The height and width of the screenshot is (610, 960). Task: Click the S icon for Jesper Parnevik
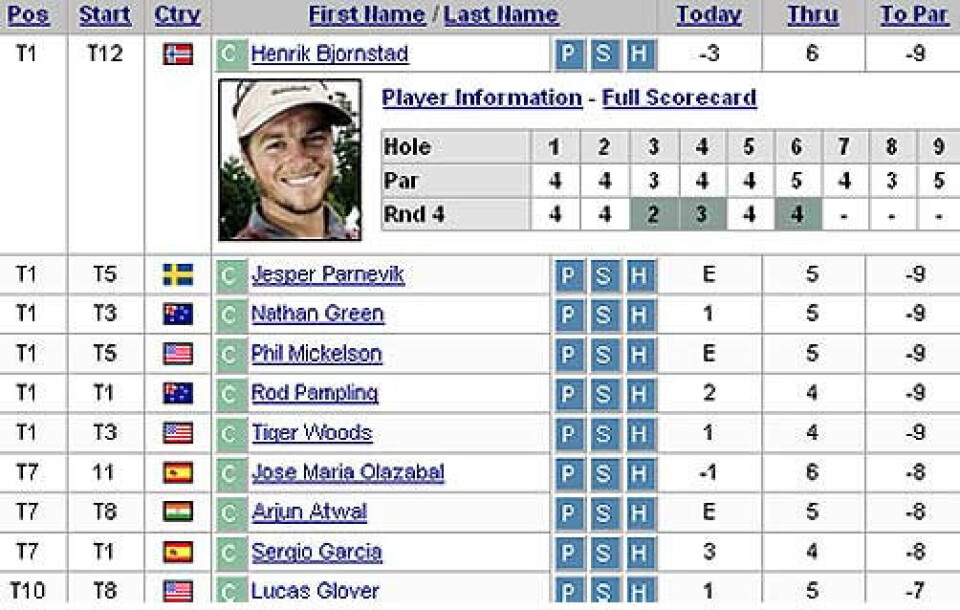[603, 275]
